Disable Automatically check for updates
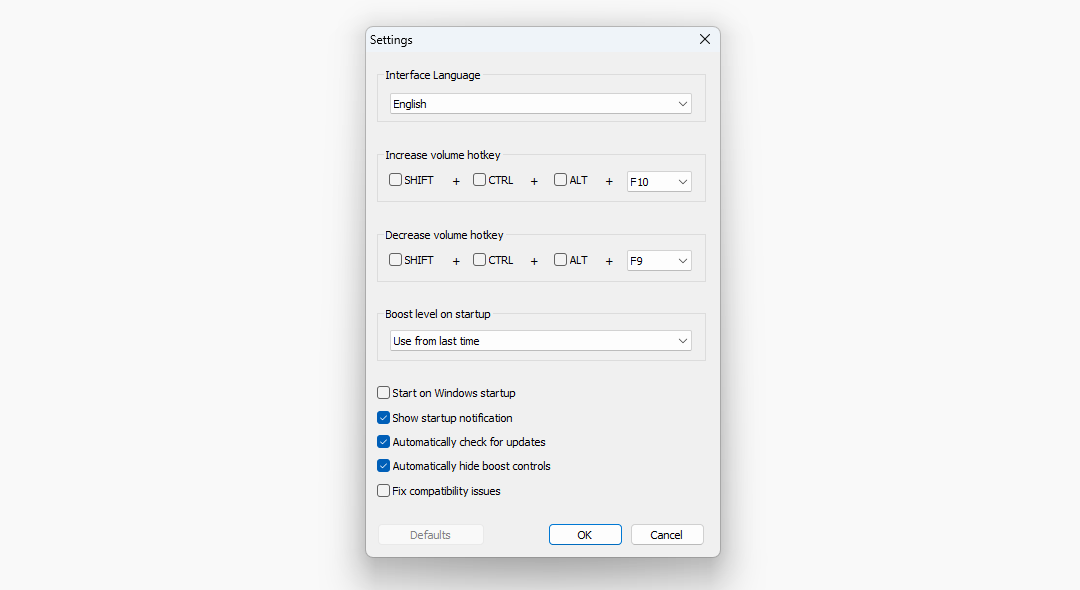This screenshot has width=1080, height=590. [383, 441]
